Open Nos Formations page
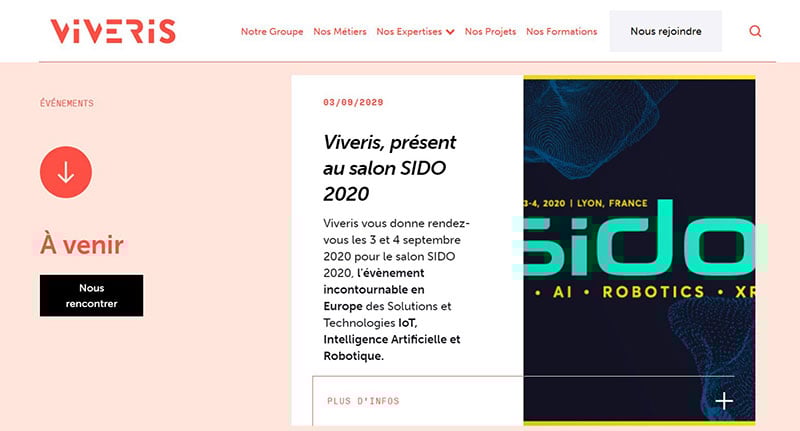 561,31
